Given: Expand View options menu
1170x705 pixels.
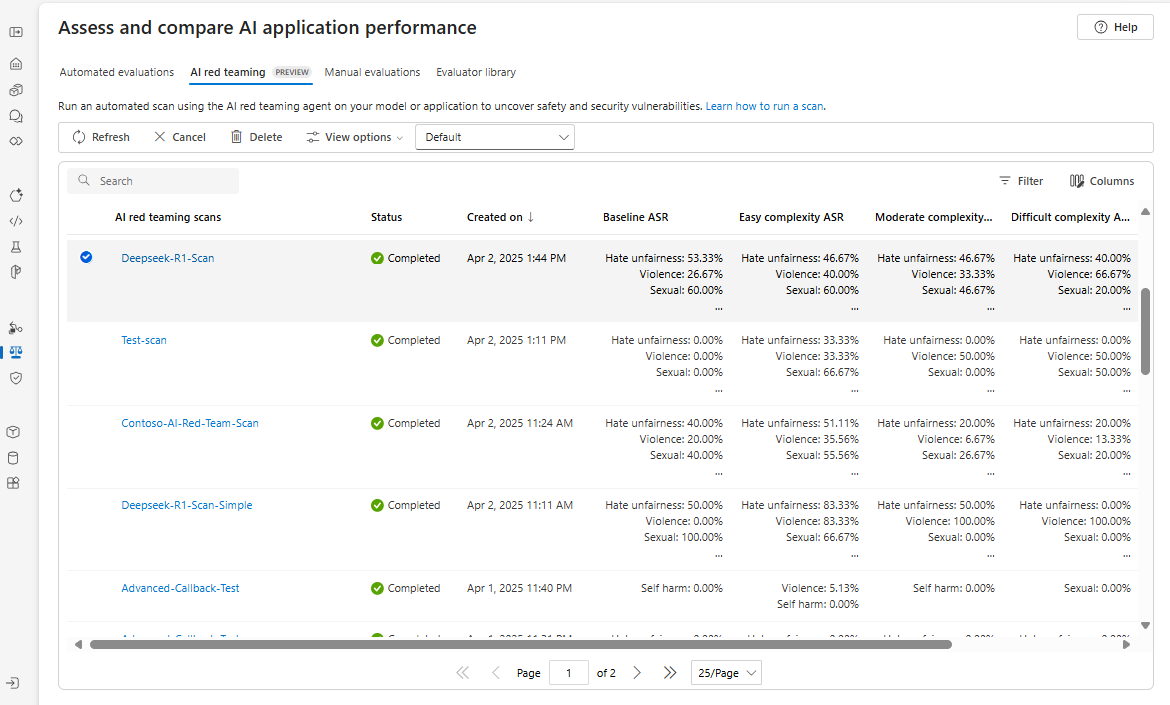Looking at the screenshot, I should coord(354,137).
